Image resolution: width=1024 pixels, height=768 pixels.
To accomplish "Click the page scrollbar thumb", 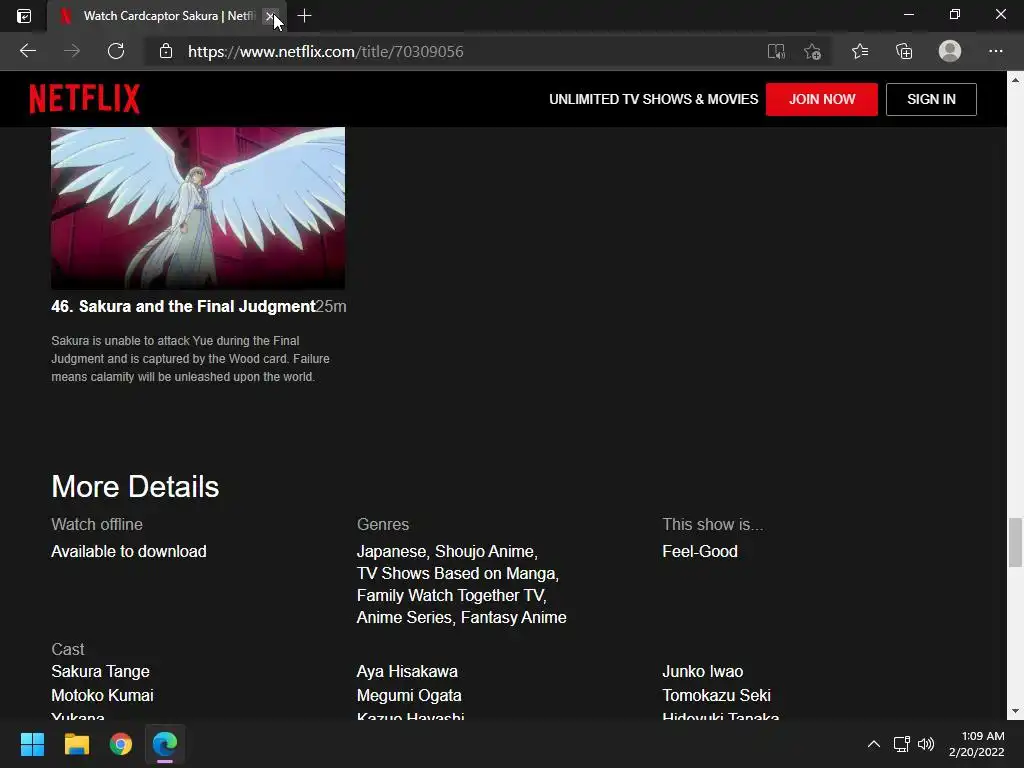I will [1015, 542].
